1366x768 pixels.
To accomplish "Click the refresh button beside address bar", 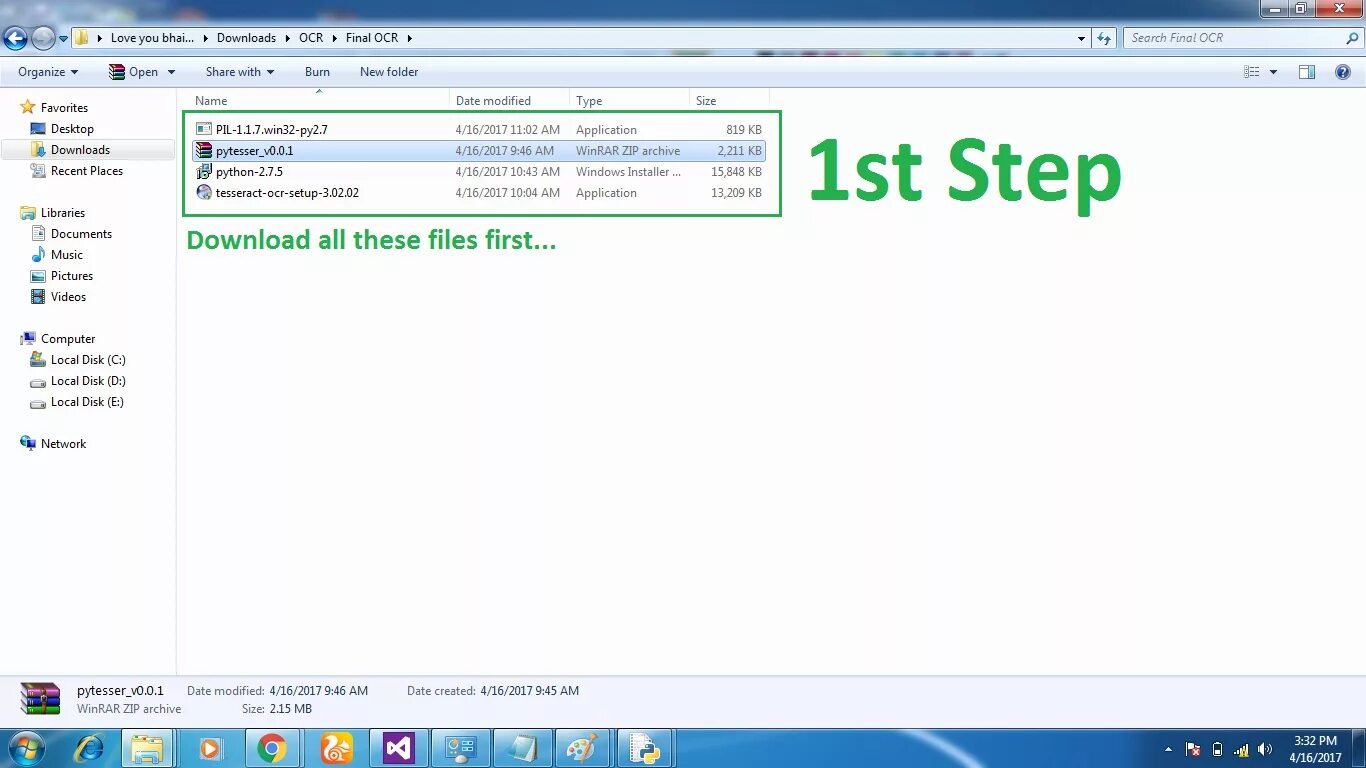I will [x=1104, y=38].
